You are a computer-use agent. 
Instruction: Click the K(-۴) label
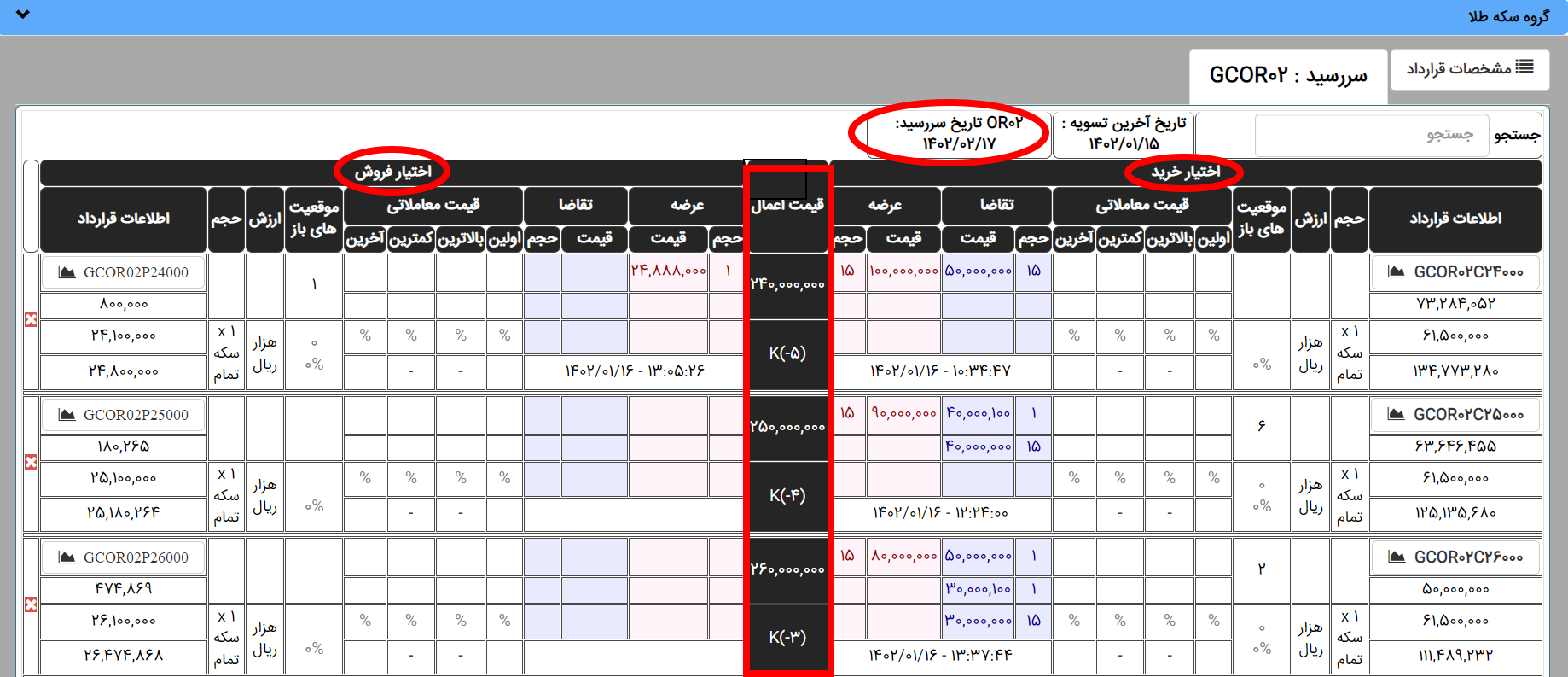787,496
